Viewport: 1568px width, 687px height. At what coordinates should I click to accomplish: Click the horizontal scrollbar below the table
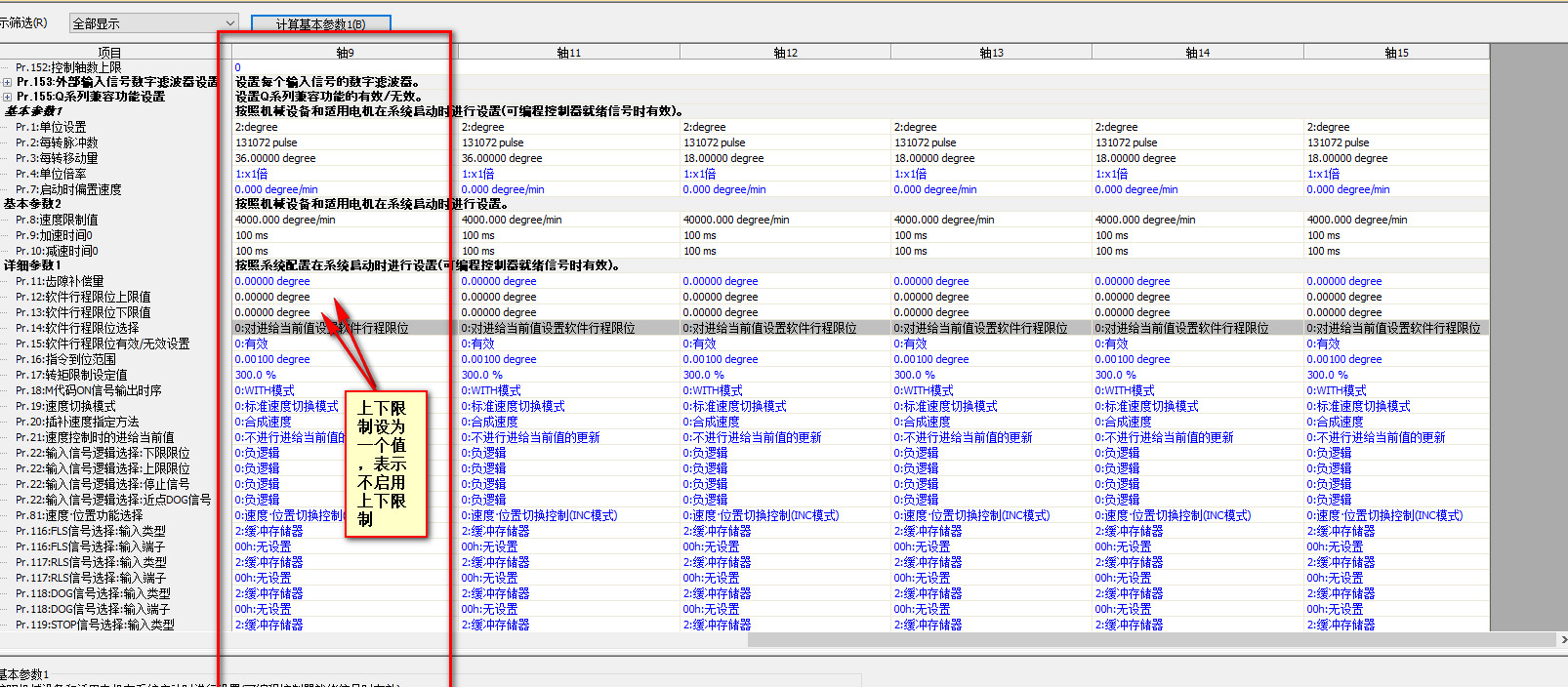(1152, 640)
